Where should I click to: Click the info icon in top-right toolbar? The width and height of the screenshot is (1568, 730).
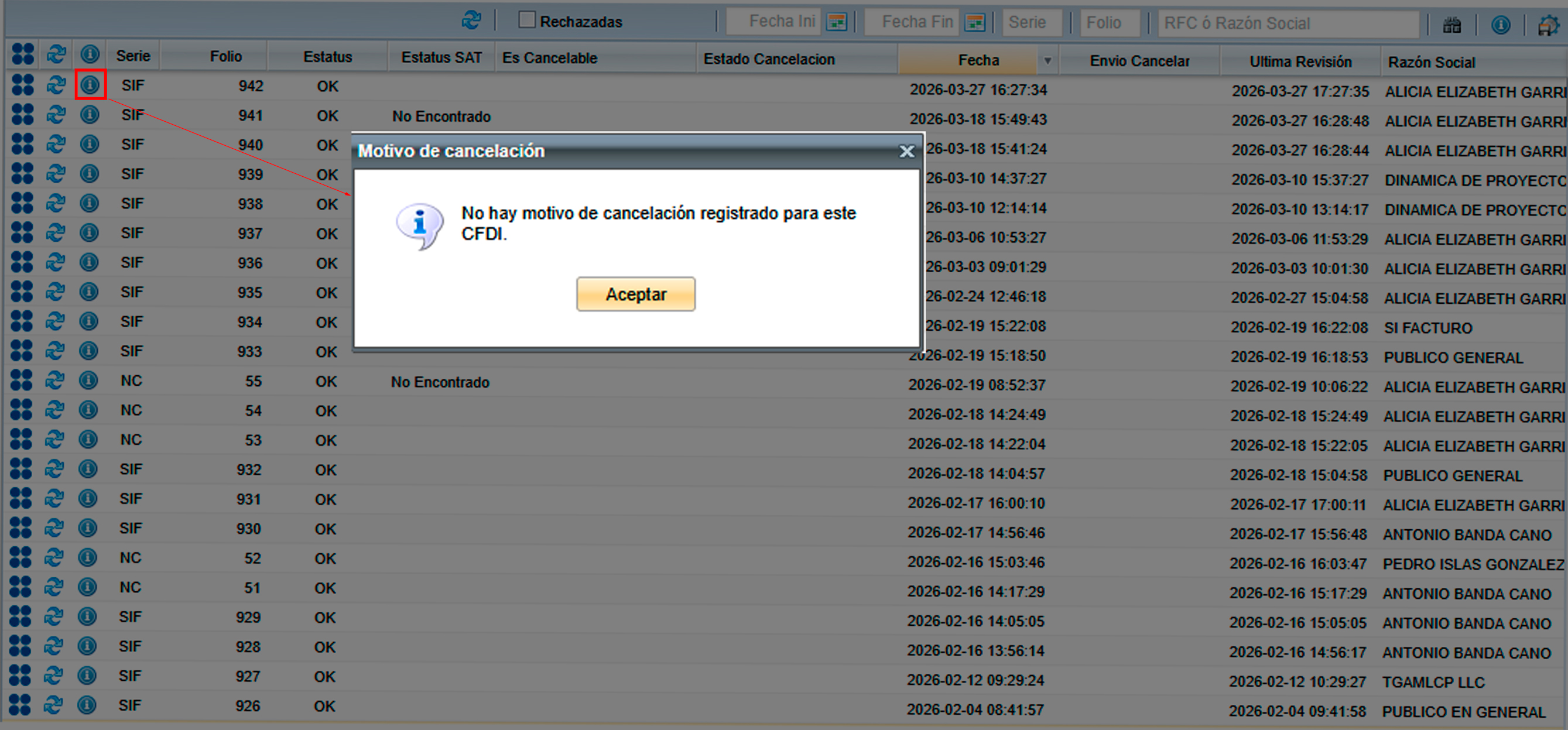tap(1501, 25)
